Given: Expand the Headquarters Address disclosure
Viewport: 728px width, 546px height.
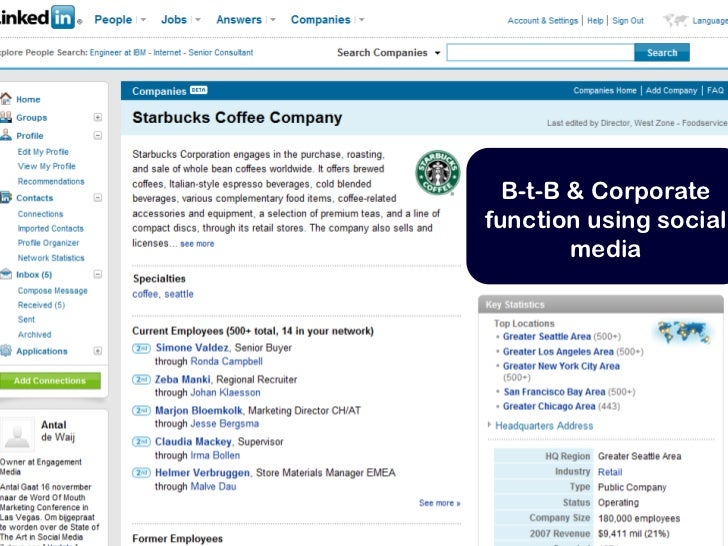Looking at the screenshot, I should coord(489,425).
